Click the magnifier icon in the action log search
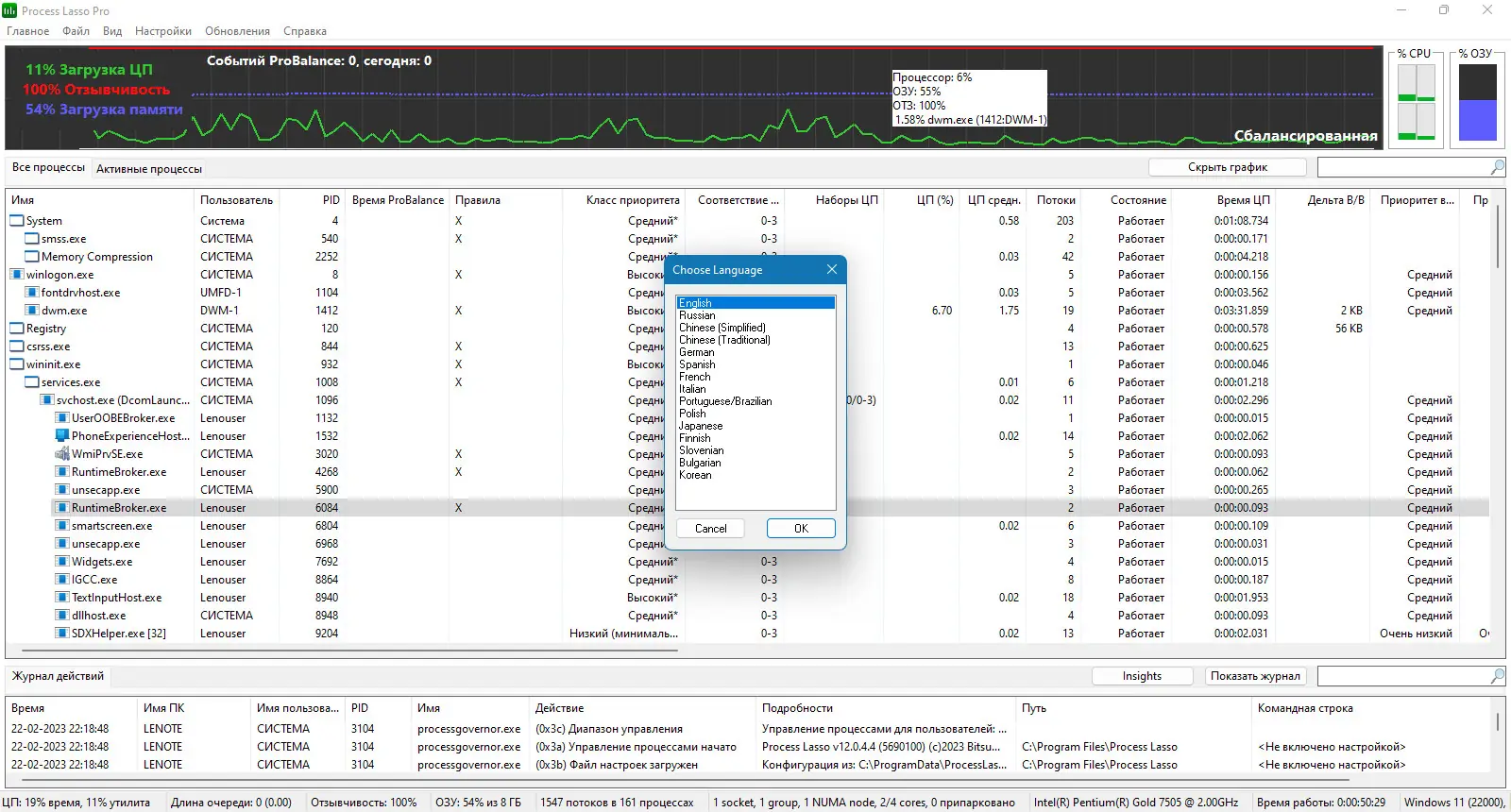The width and height of the screenshot is (1511, 812). tap(1497, 676)
